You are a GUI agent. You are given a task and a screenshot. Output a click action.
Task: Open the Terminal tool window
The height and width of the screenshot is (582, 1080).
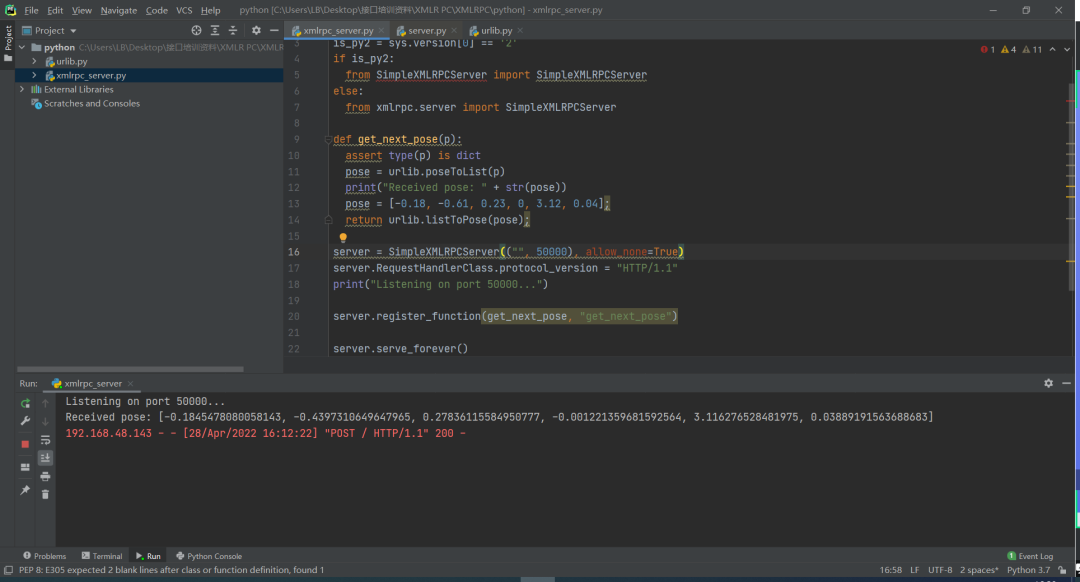[x=102, y=556]
